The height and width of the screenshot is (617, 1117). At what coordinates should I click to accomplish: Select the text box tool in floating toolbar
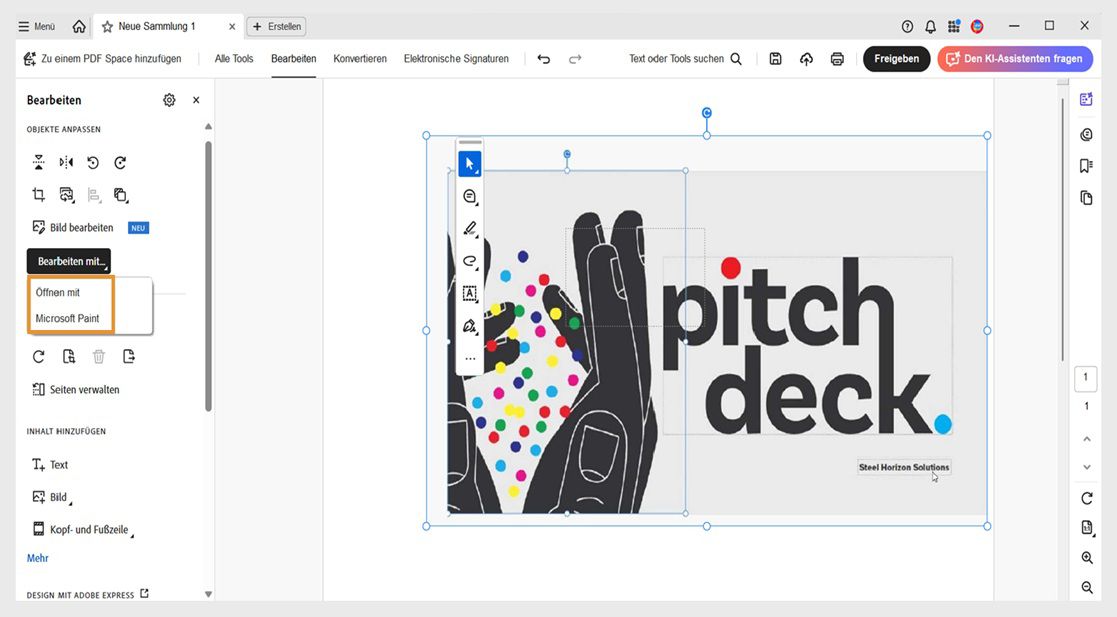click(x=469, y=294)
